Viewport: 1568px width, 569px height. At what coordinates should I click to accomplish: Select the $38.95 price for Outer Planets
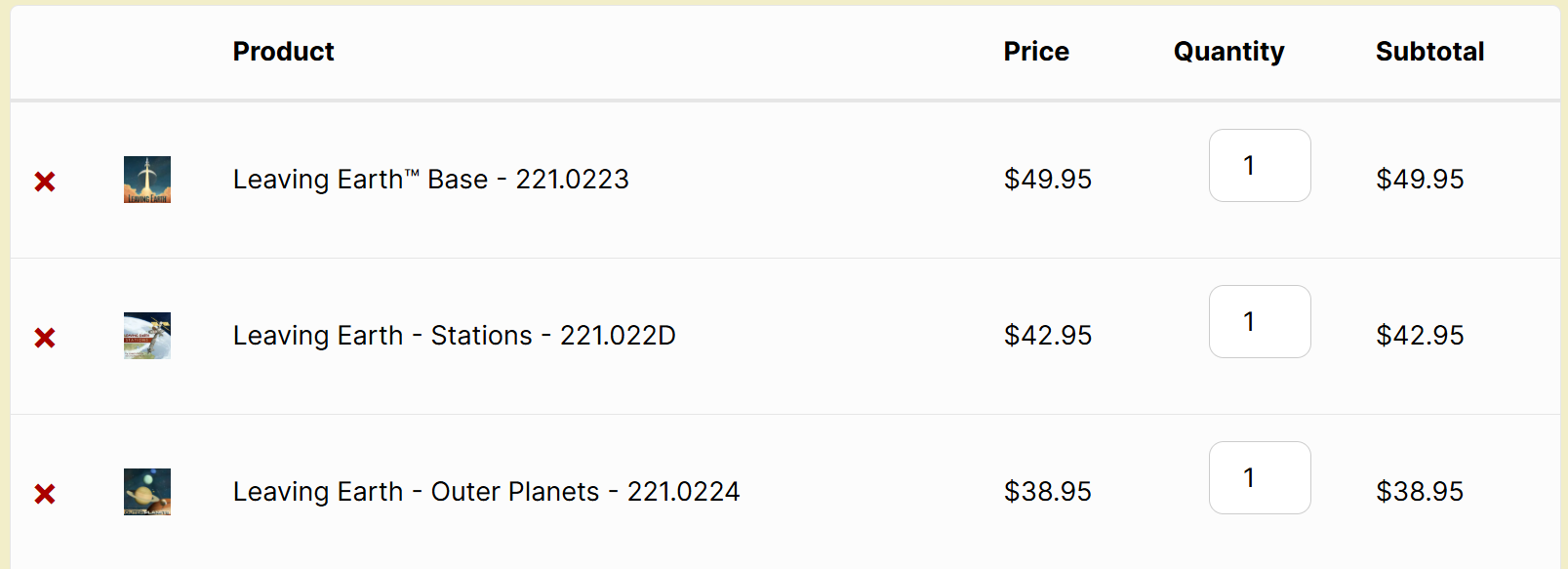coord(1048,492)
